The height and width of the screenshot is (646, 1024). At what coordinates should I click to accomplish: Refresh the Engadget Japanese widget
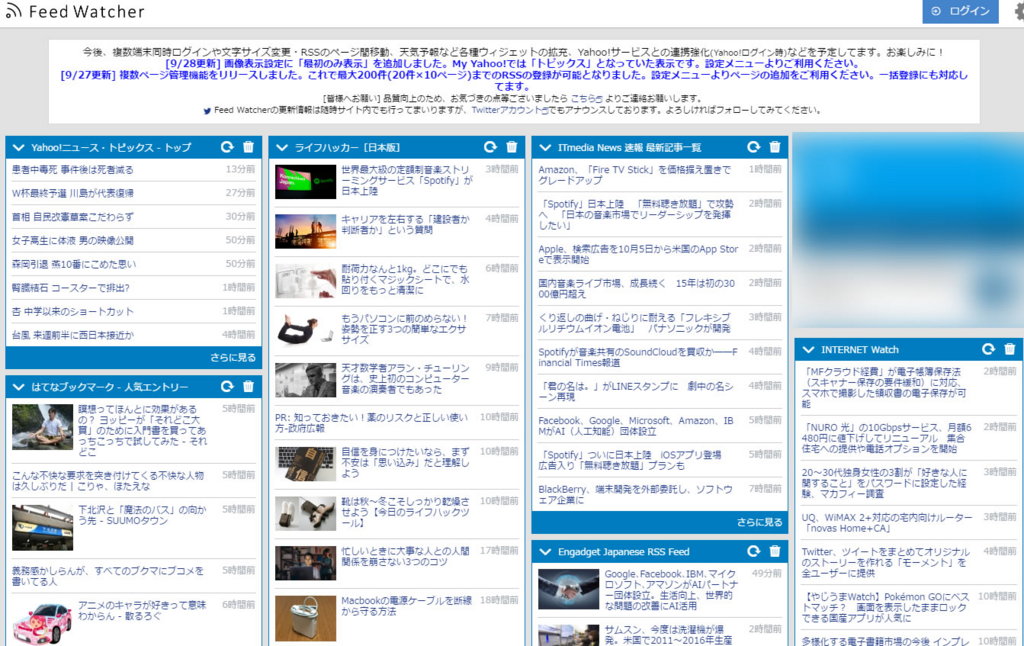click(x=754, y=552)
